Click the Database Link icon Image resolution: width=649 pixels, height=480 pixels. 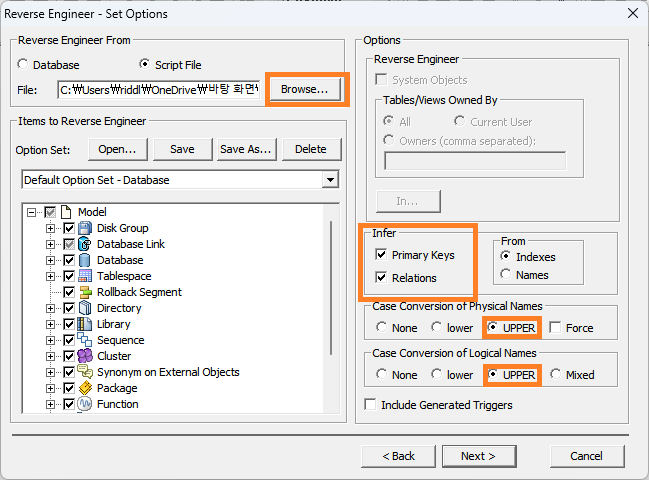point(85,244)
